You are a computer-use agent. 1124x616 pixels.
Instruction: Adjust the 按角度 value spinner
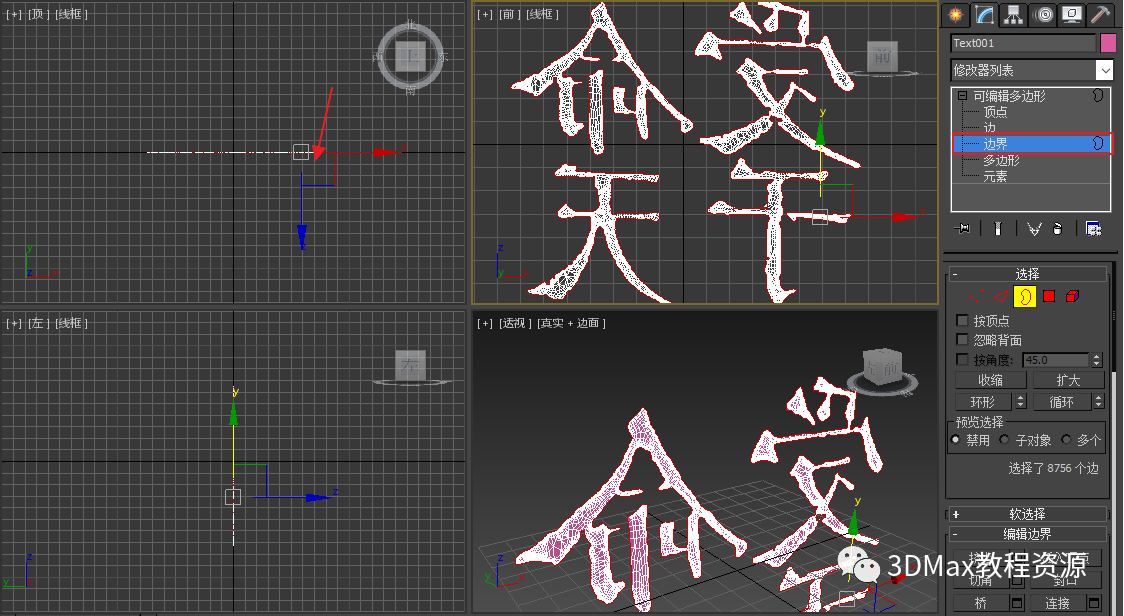tap(1096, 359)
